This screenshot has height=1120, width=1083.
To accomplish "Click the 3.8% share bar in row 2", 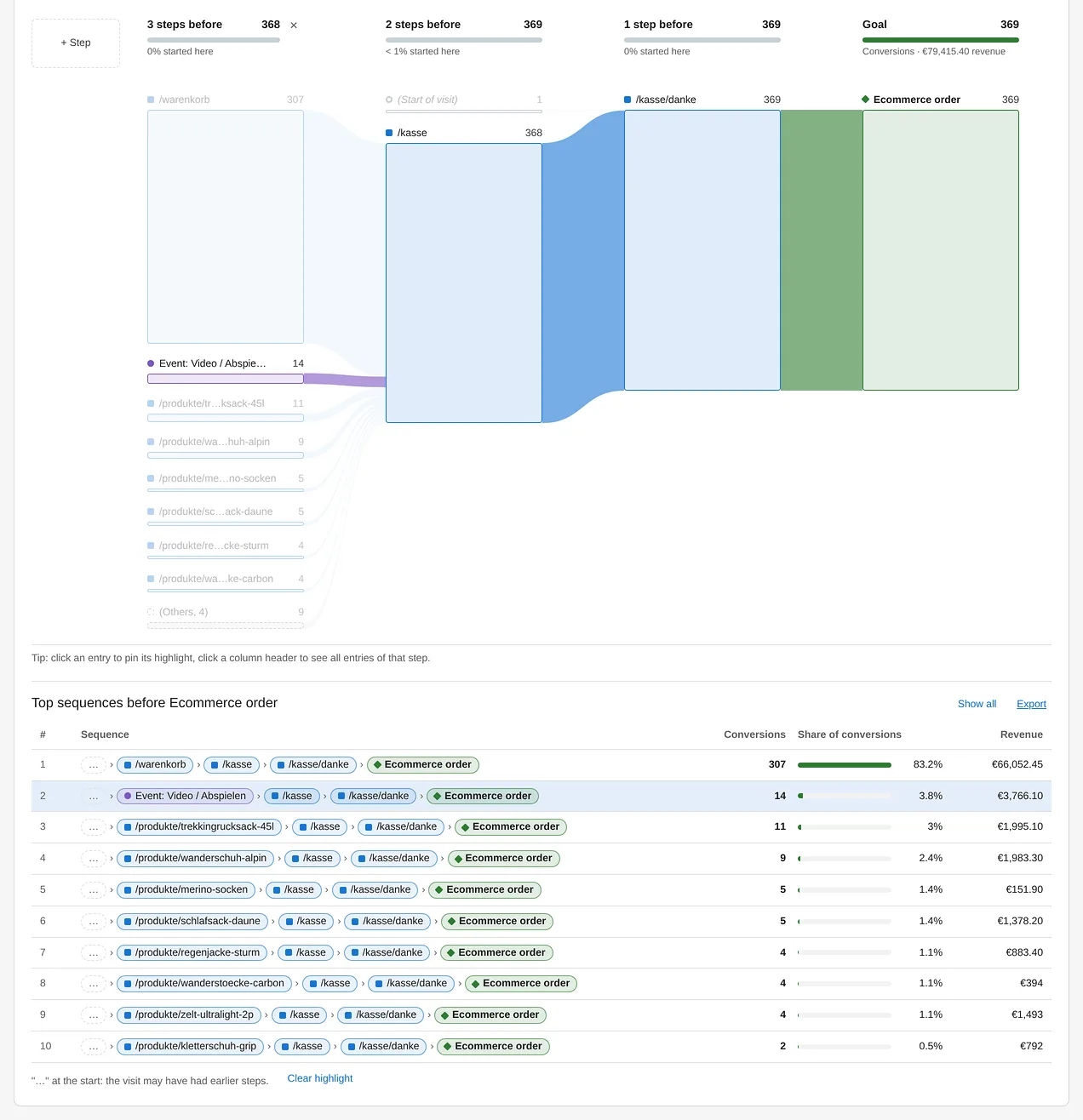I will [x=845, y=797].
